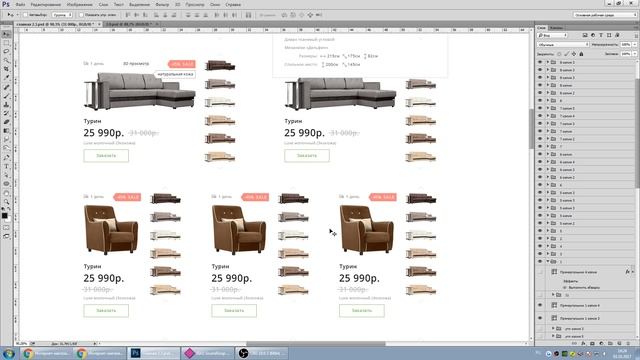Toggle the show transform controls checkbox

click(x=81, y=15)
